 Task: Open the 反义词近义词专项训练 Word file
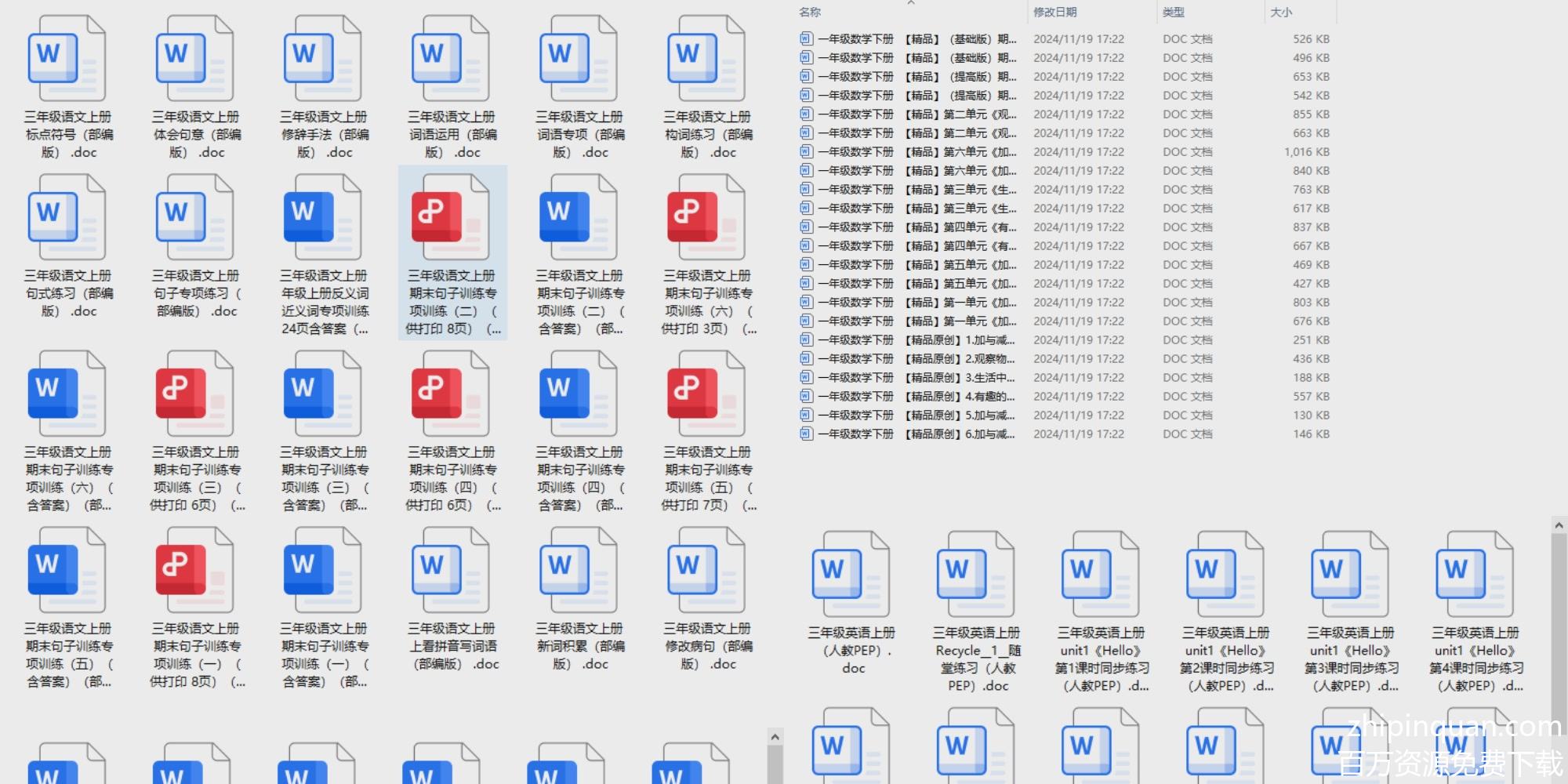coord(322,219)
